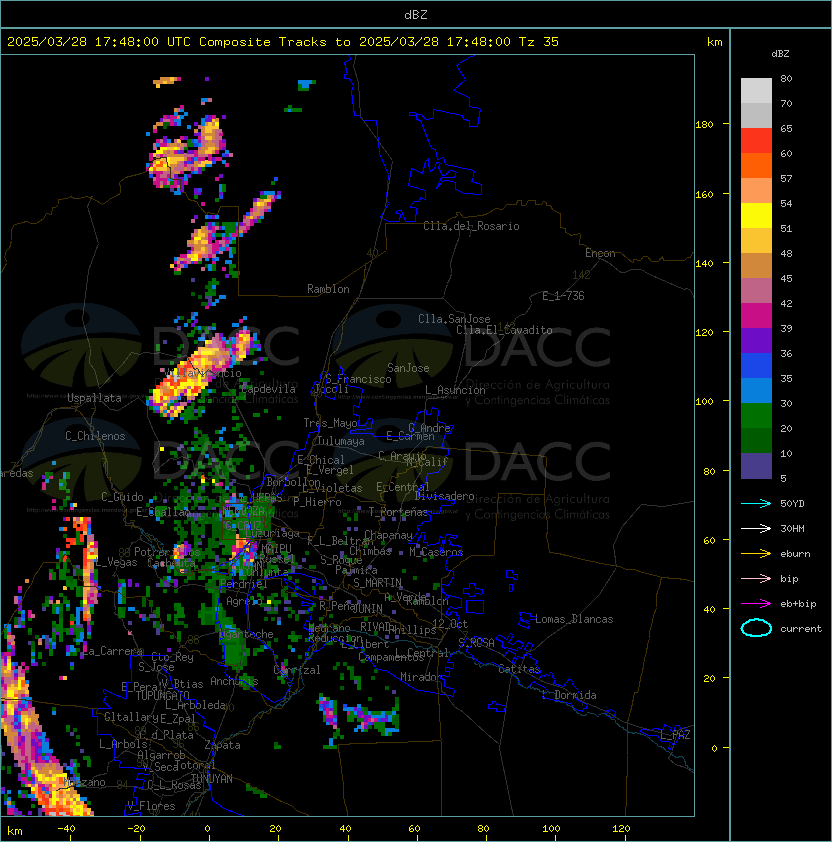
Task: Click the pink bip arrow icon
Action: coord(756,578)
